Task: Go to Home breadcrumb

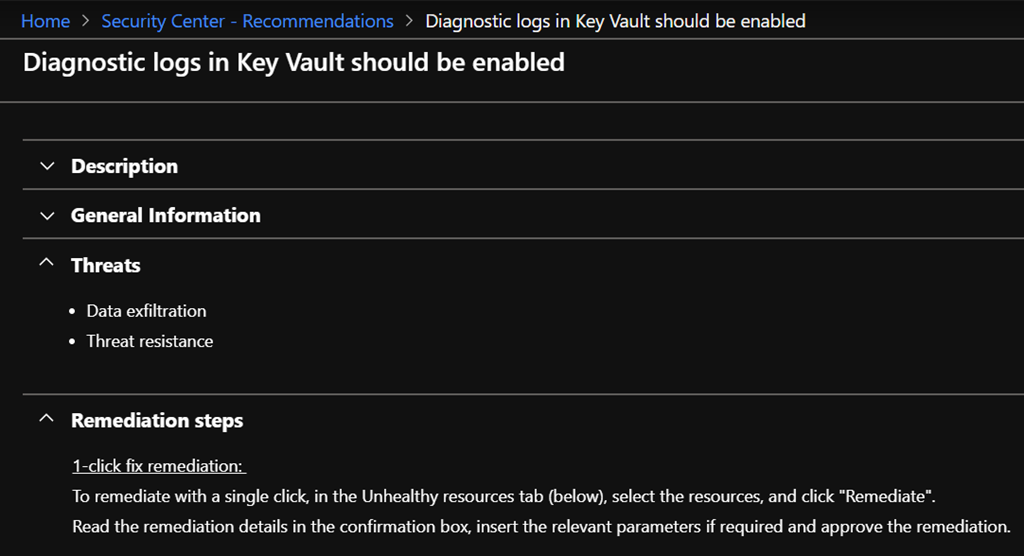Action: pos(45,21)
